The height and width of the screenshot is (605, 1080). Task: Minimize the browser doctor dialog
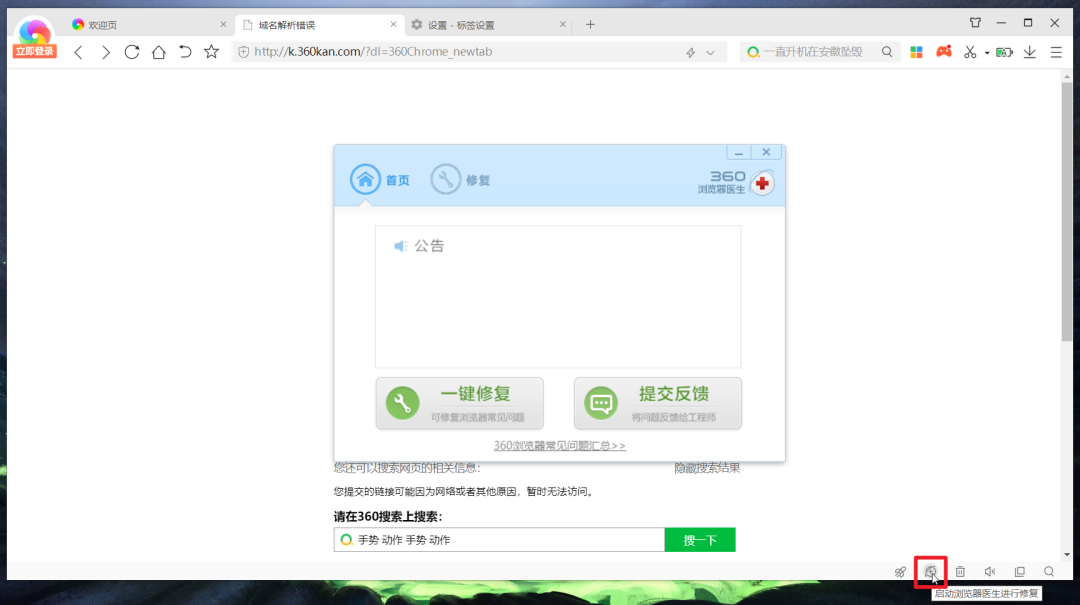tap(738, 152)
